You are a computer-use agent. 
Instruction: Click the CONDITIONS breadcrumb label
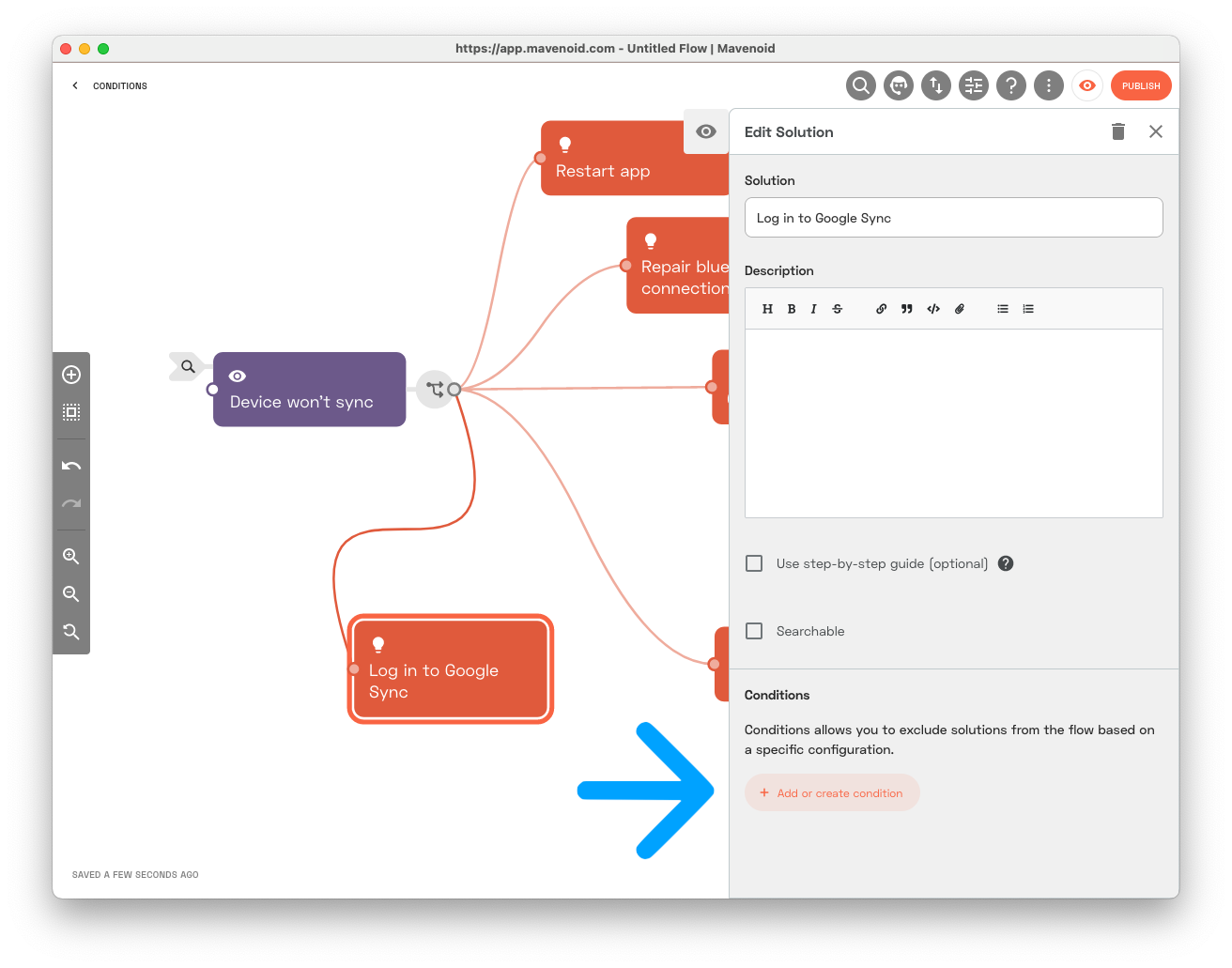(120, 85)
